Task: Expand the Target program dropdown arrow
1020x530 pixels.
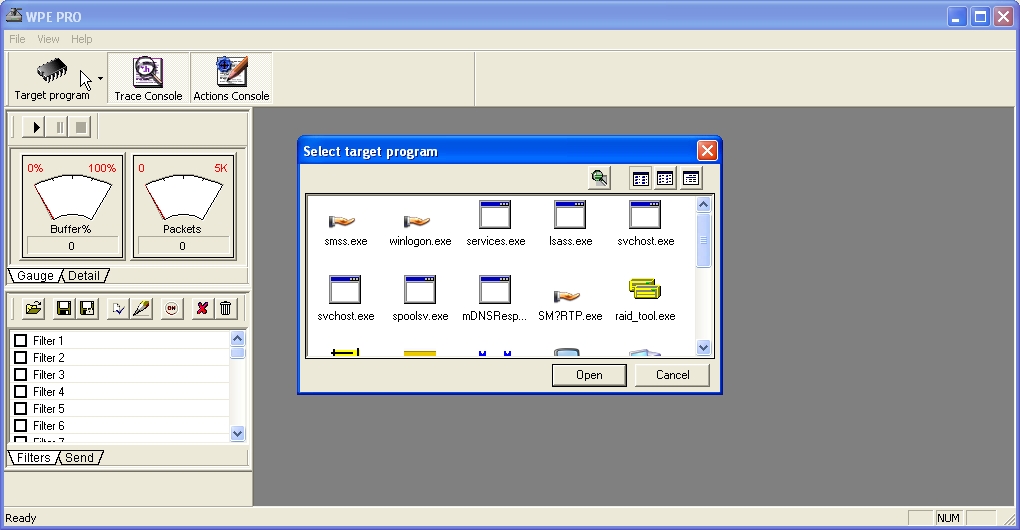Action: click(x=100, y=79)
